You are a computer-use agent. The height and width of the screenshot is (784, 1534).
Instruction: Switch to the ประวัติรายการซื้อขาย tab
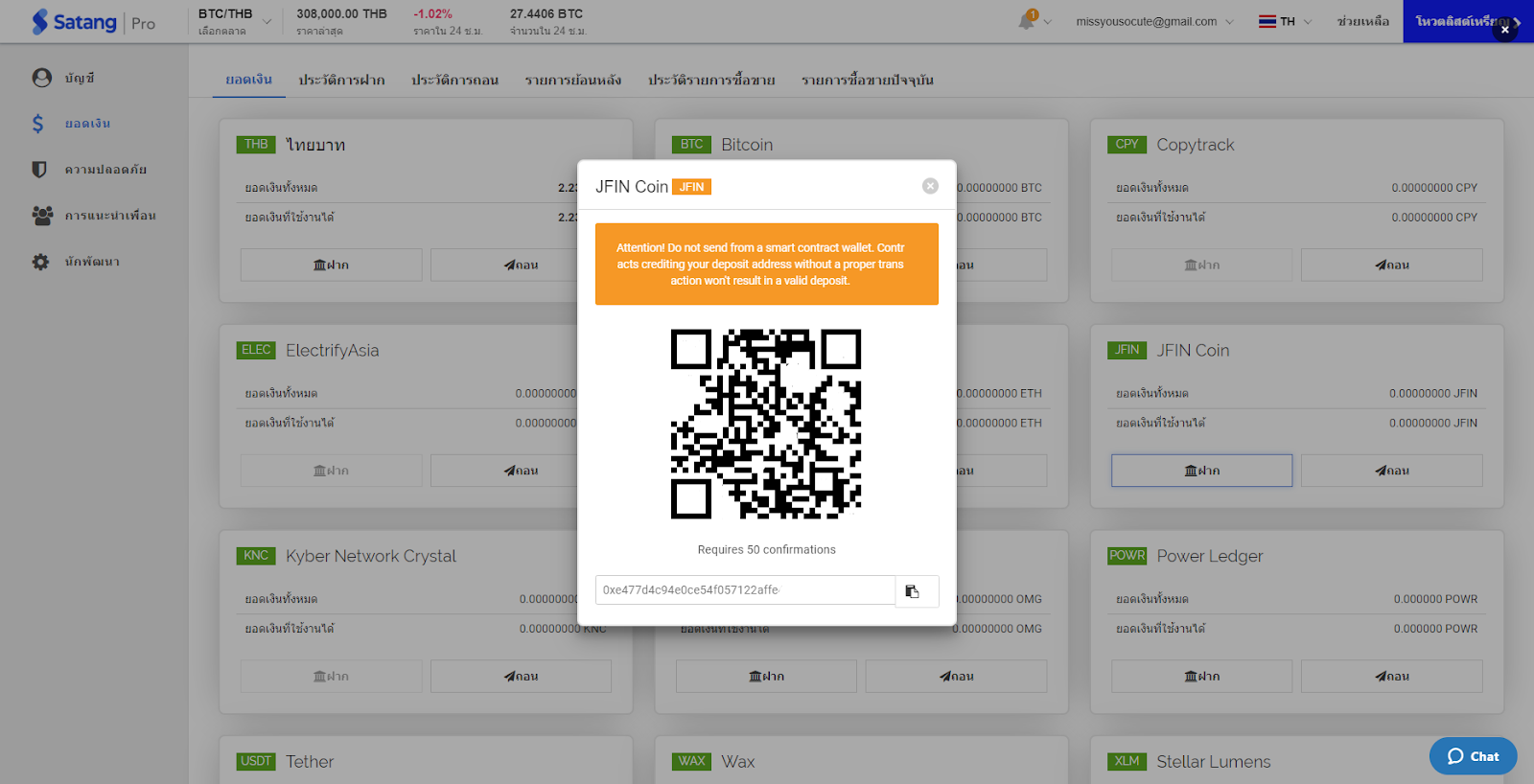pyautogui.click(x=710, y=80)
